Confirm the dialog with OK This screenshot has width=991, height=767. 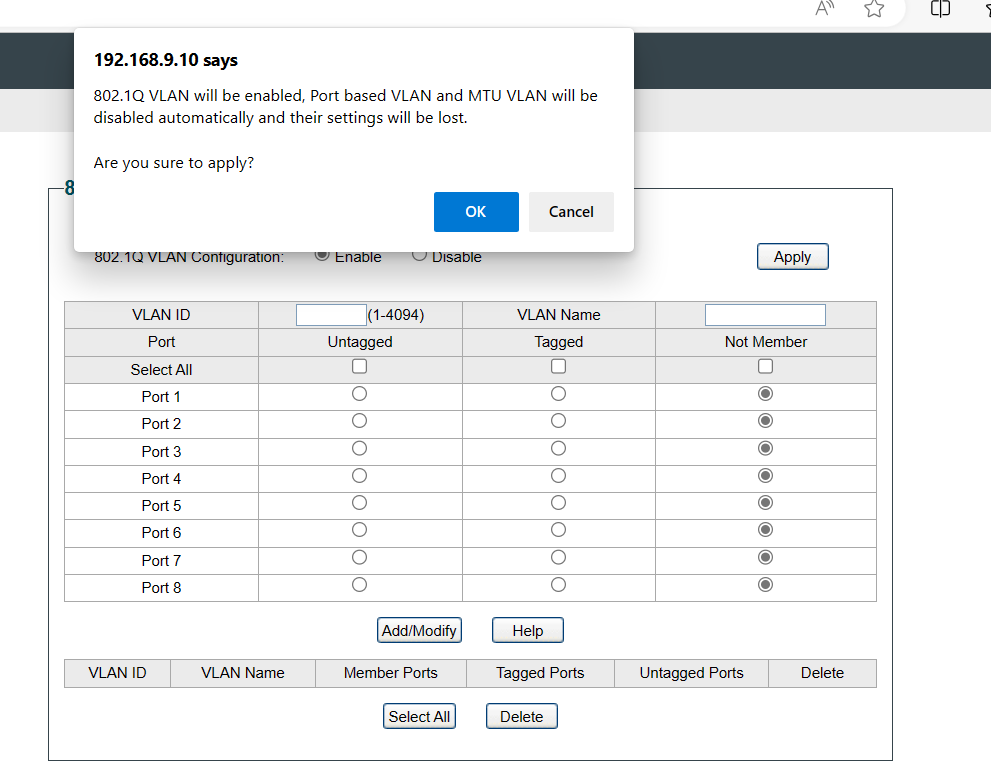(x=476, y=212)
